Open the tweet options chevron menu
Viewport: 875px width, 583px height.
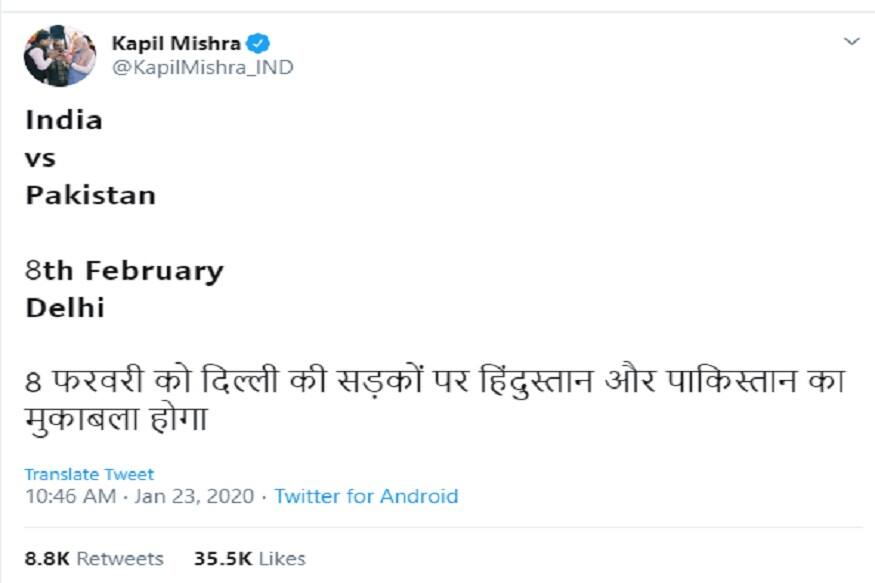[851, 42]
